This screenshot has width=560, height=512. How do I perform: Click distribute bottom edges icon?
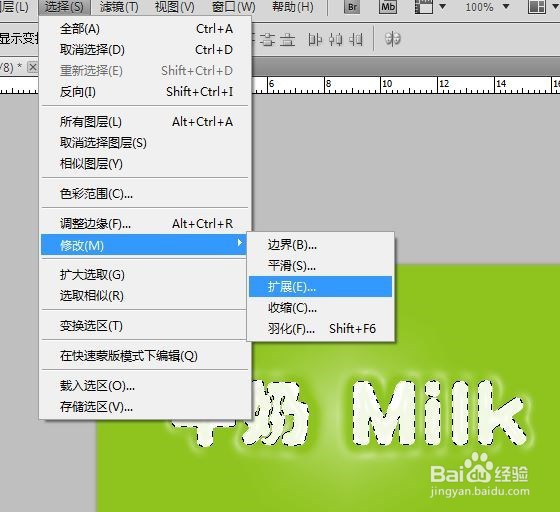click(287, 39)
